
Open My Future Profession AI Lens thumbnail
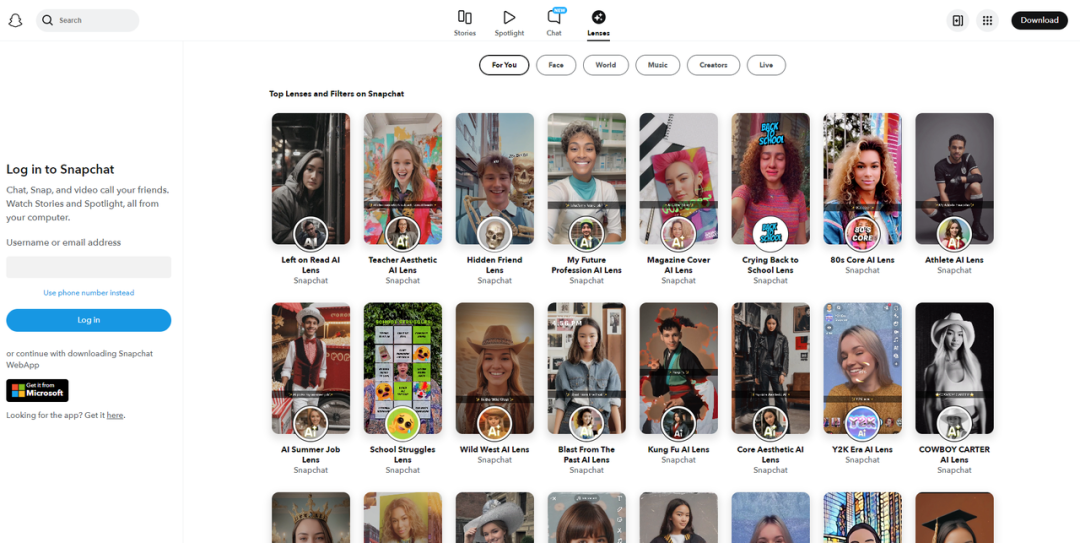[x=587, y=178]
